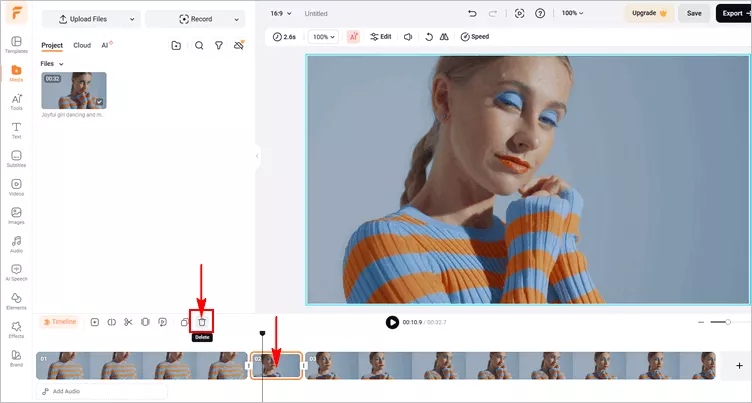Click the FlexClip logo icon
This screenshot has width=752, height=403.
[16, 13]
